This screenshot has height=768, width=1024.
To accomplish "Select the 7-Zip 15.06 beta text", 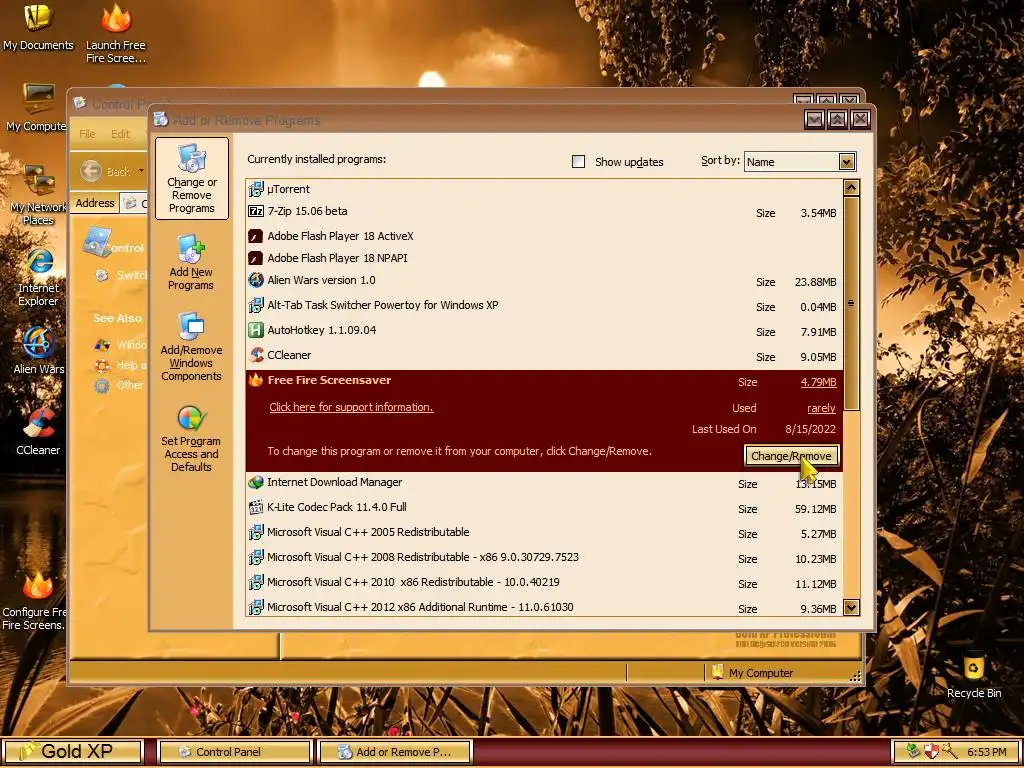I will [307, 212].
